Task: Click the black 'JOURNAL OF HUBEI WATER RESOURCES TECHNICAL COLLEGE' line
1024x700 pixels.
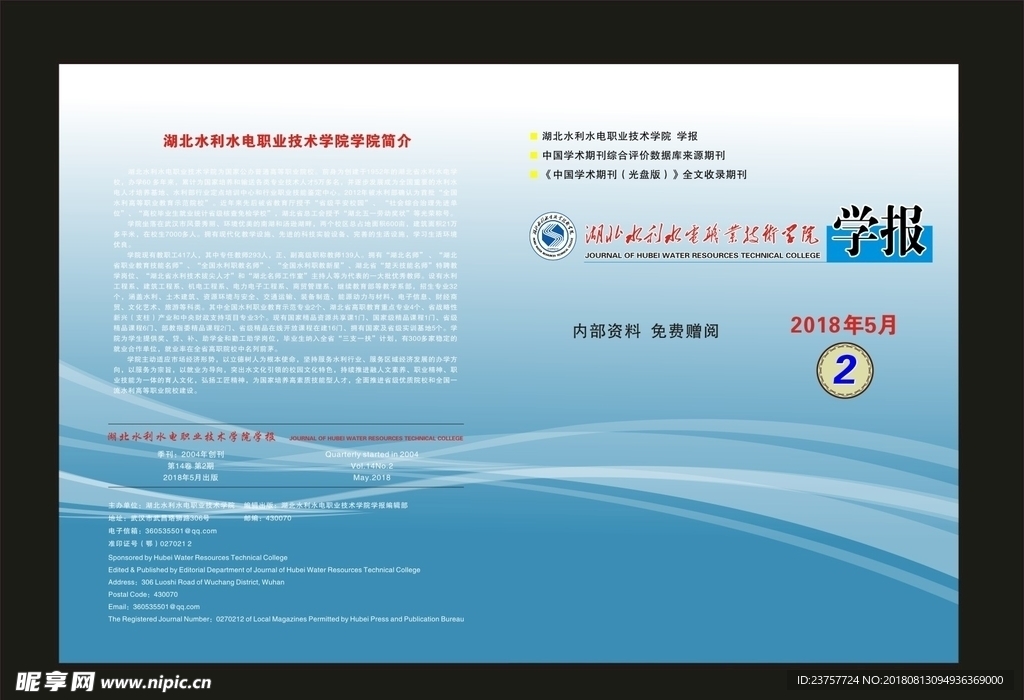Action: pyautogui.click(x=702, y=255)
